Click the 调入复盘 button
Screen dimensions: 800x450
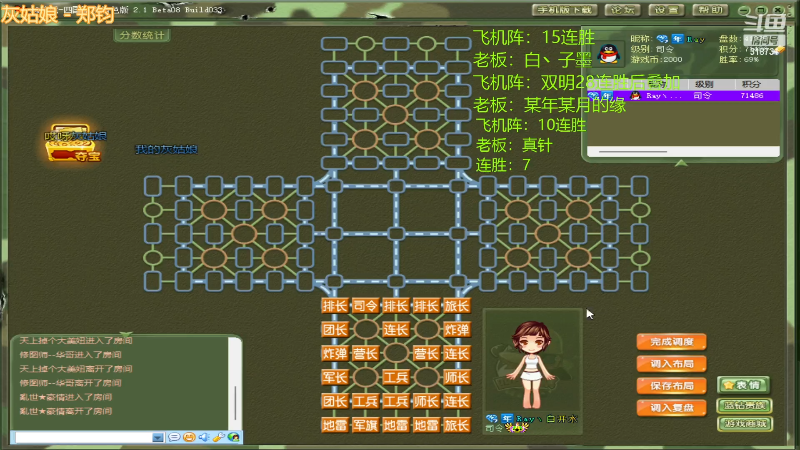pyautogui.click(x=671, y=408)
